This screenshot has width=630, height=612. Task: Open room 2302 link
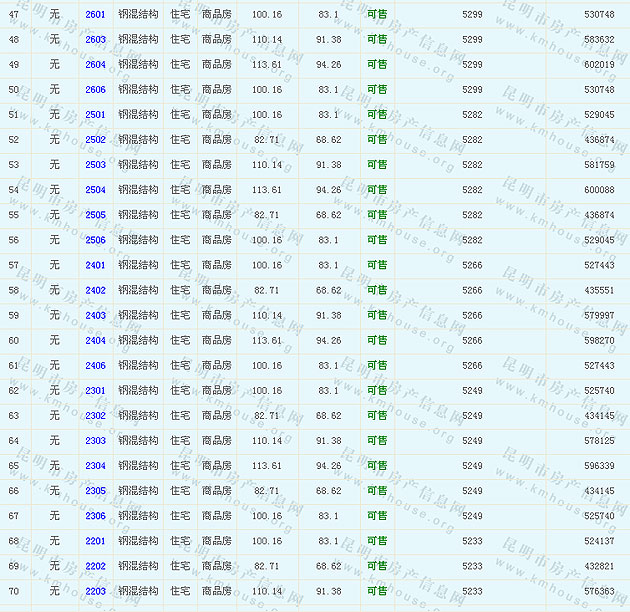click(x=95, y=416)
